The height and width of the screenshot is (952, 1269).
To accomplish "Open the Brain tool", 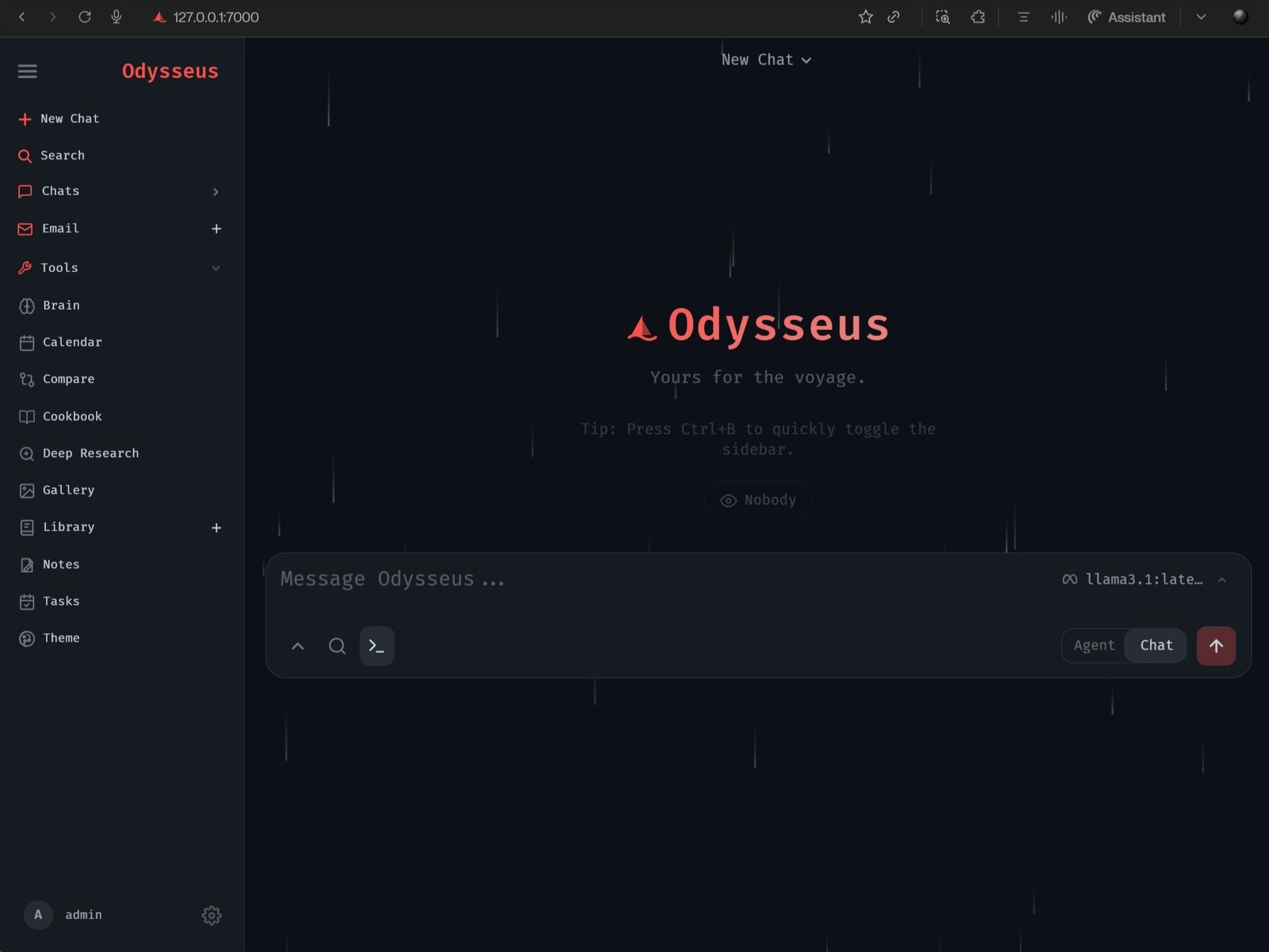I will click(x=50, y=306).
